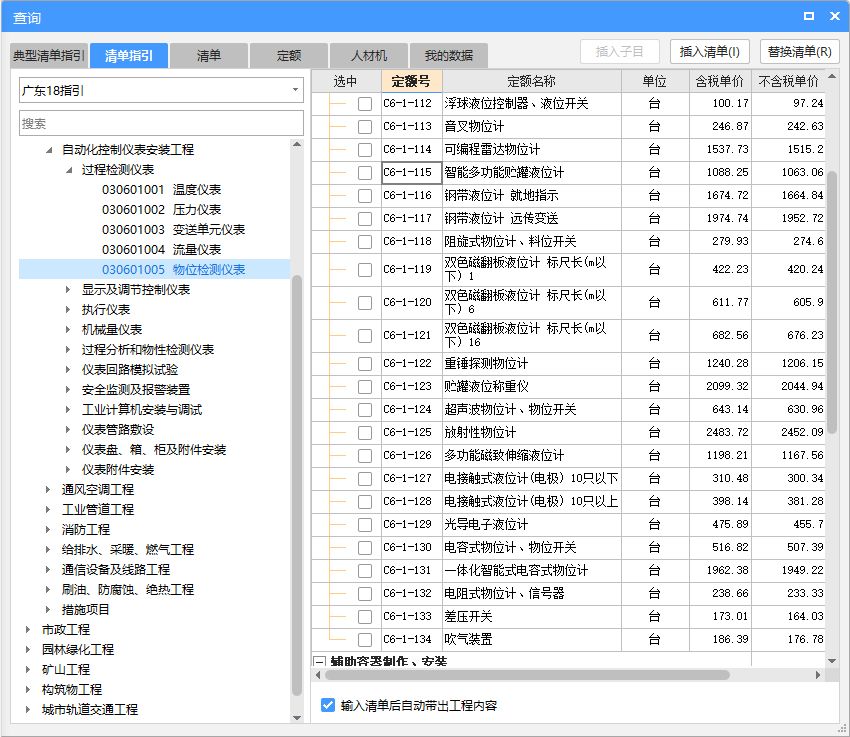This screenshot has width=850, height=737.
Task: Open the 人材机 tab
Action: [x=369, y=56]
